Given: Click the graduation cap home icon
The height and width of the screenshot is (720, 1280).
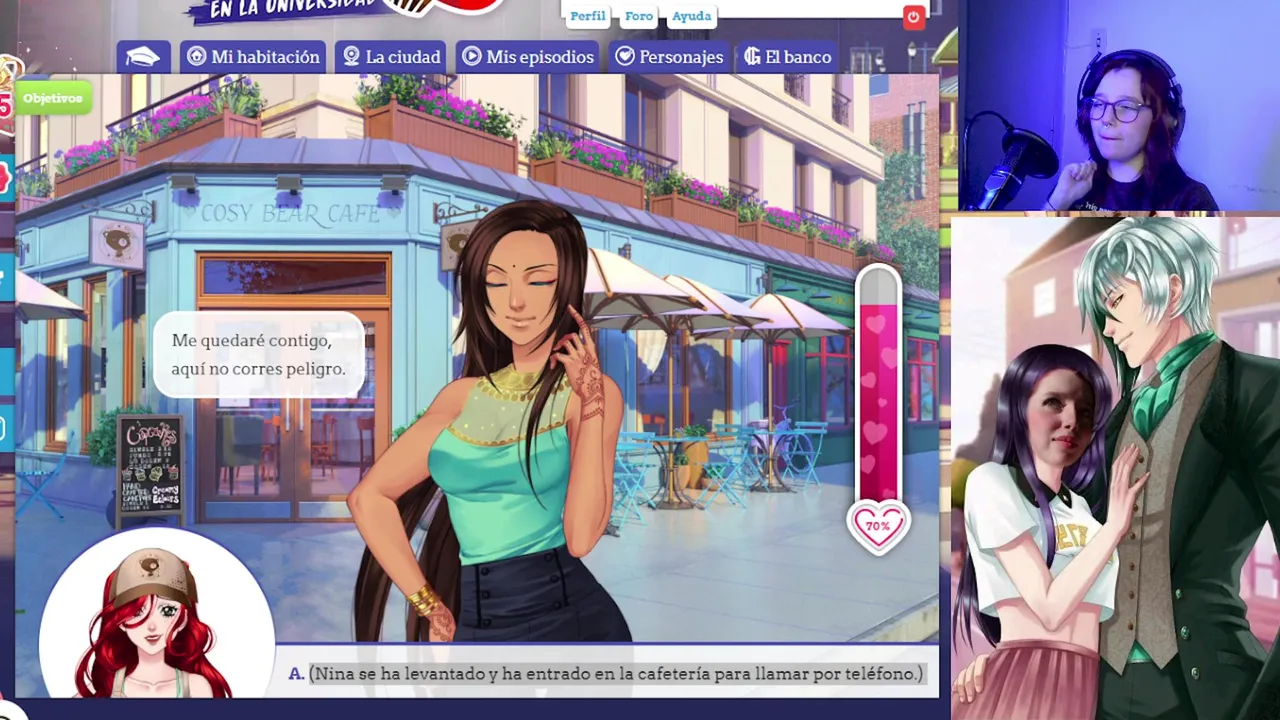Looking at the screenshot, I should pyautogui.click(x=143, y=57).
